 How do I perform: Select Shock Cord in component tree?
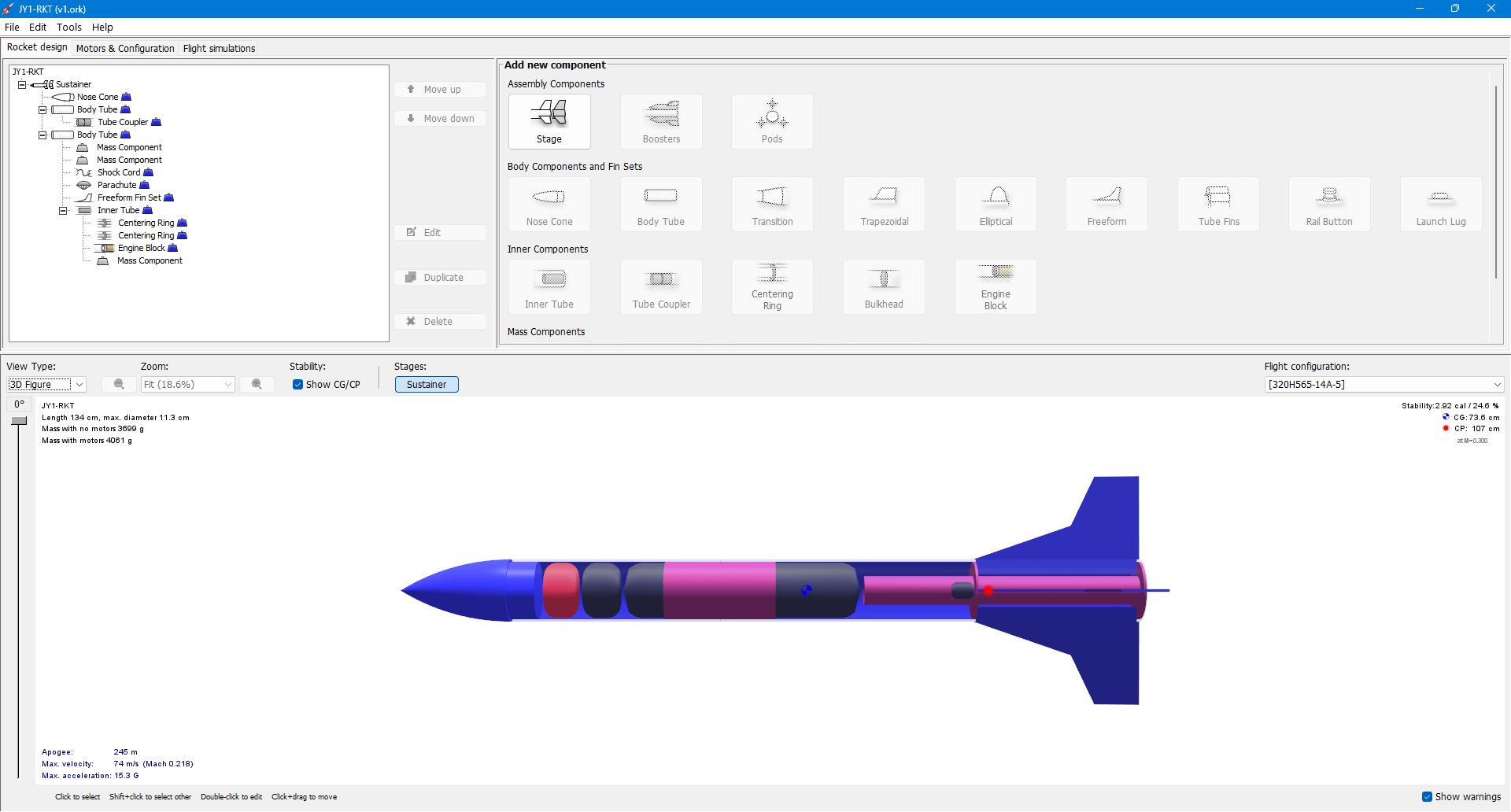tap(119, 173)
